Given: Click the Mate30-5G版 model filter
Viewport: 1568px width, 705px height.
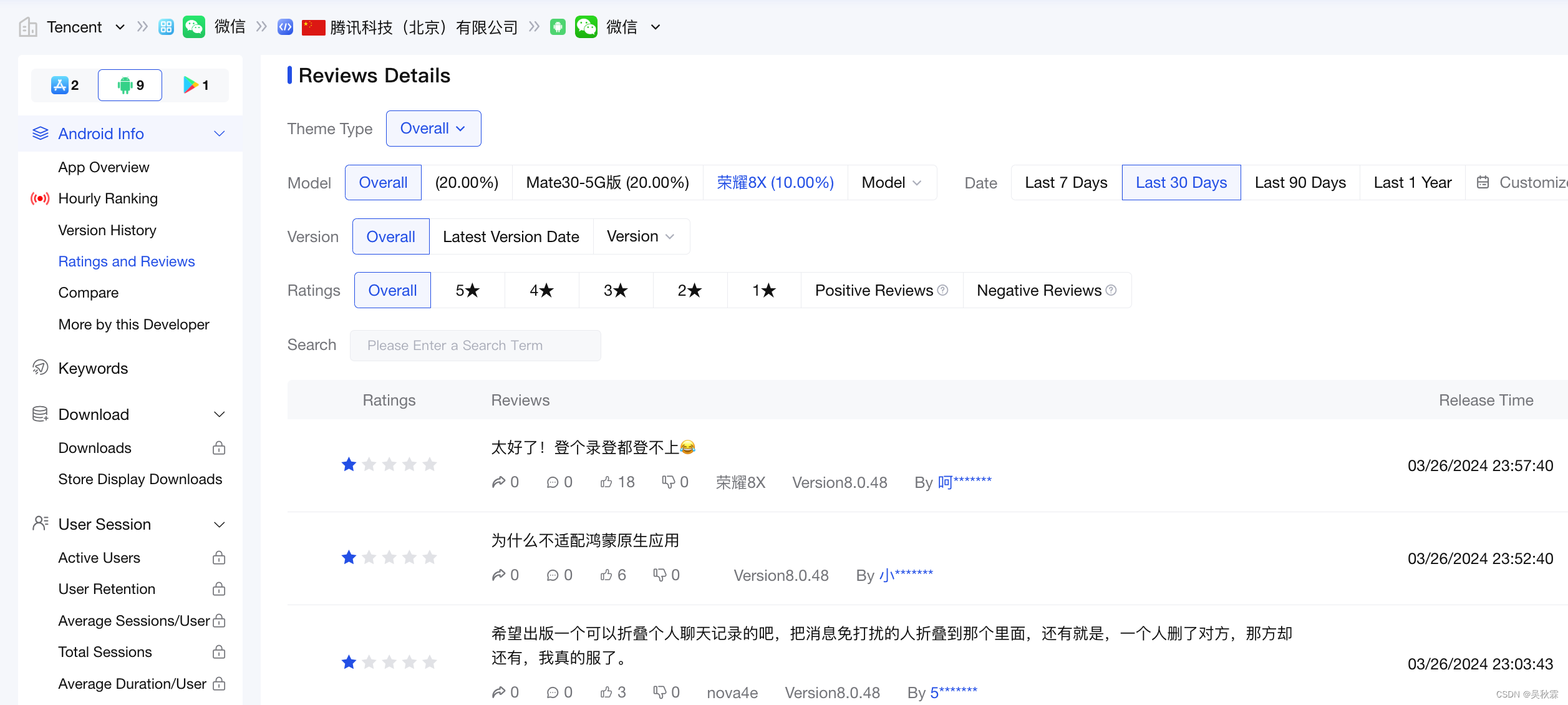Looking at the screenshot, I should click(608, 182).
